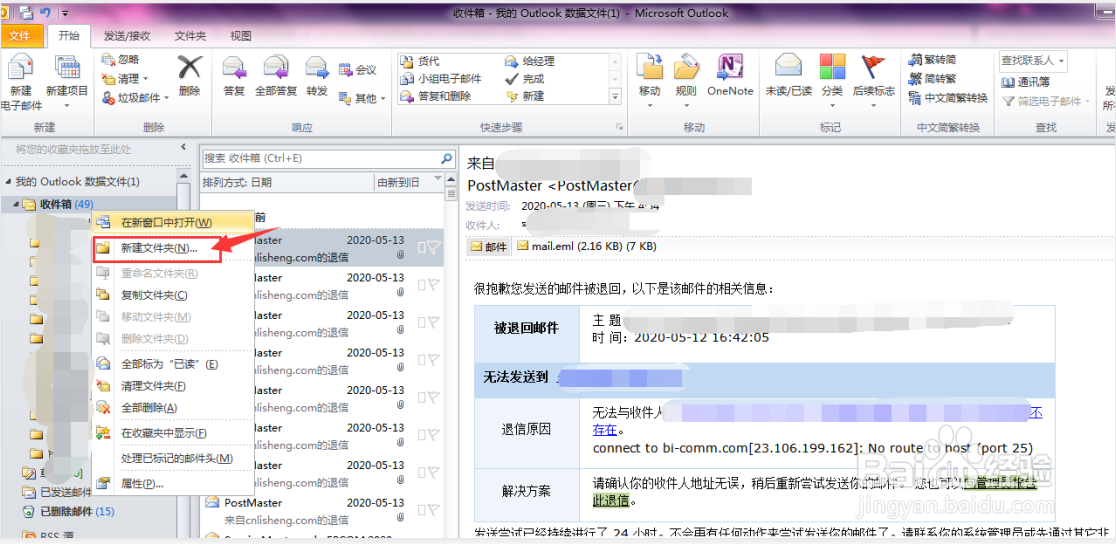Select Done (完成) quick step
This screenshot has height=544, width=1116.
click(x=525, y=79)
